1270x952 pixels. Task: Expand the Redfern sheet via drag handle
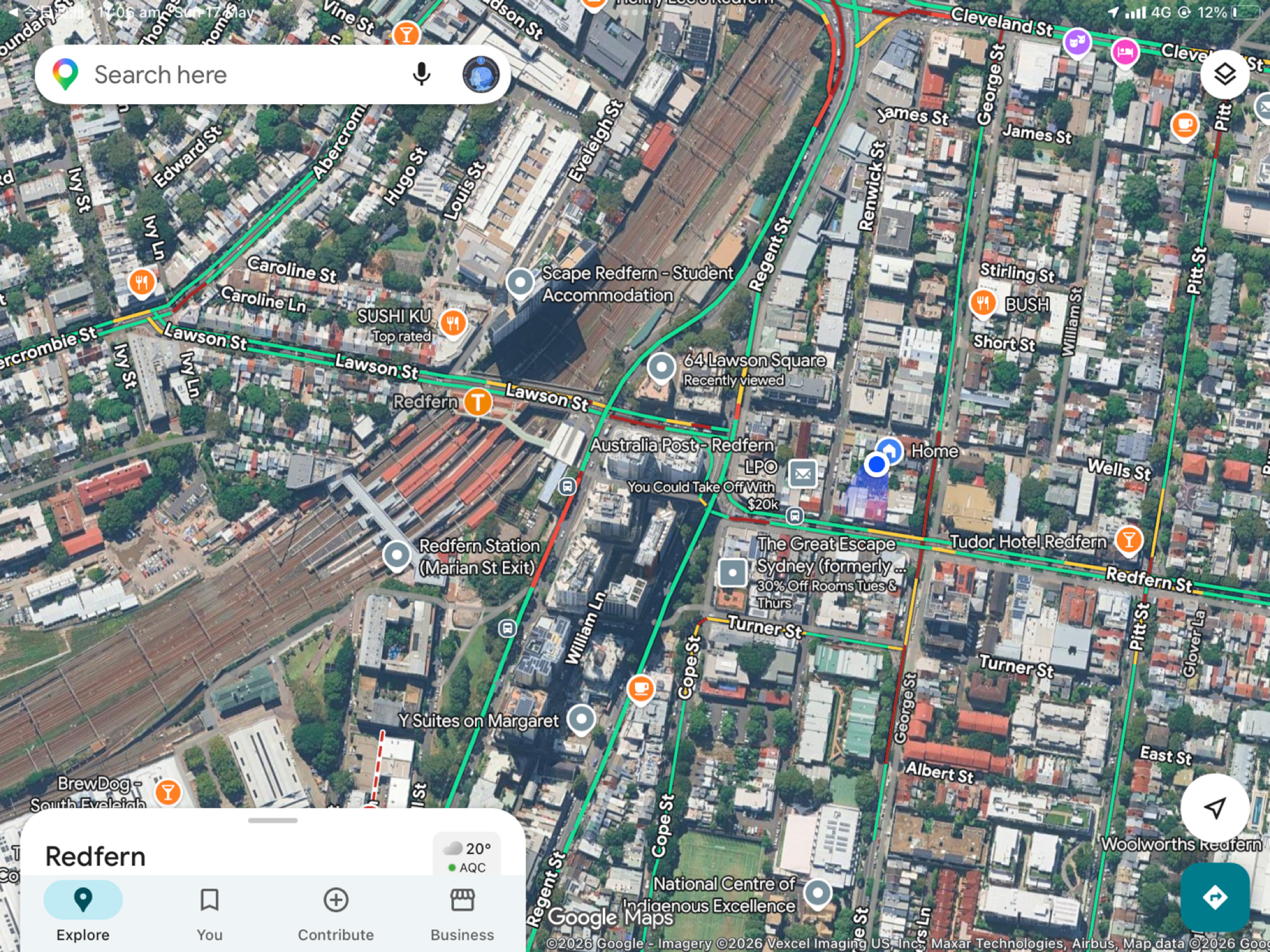pos(273,820)
